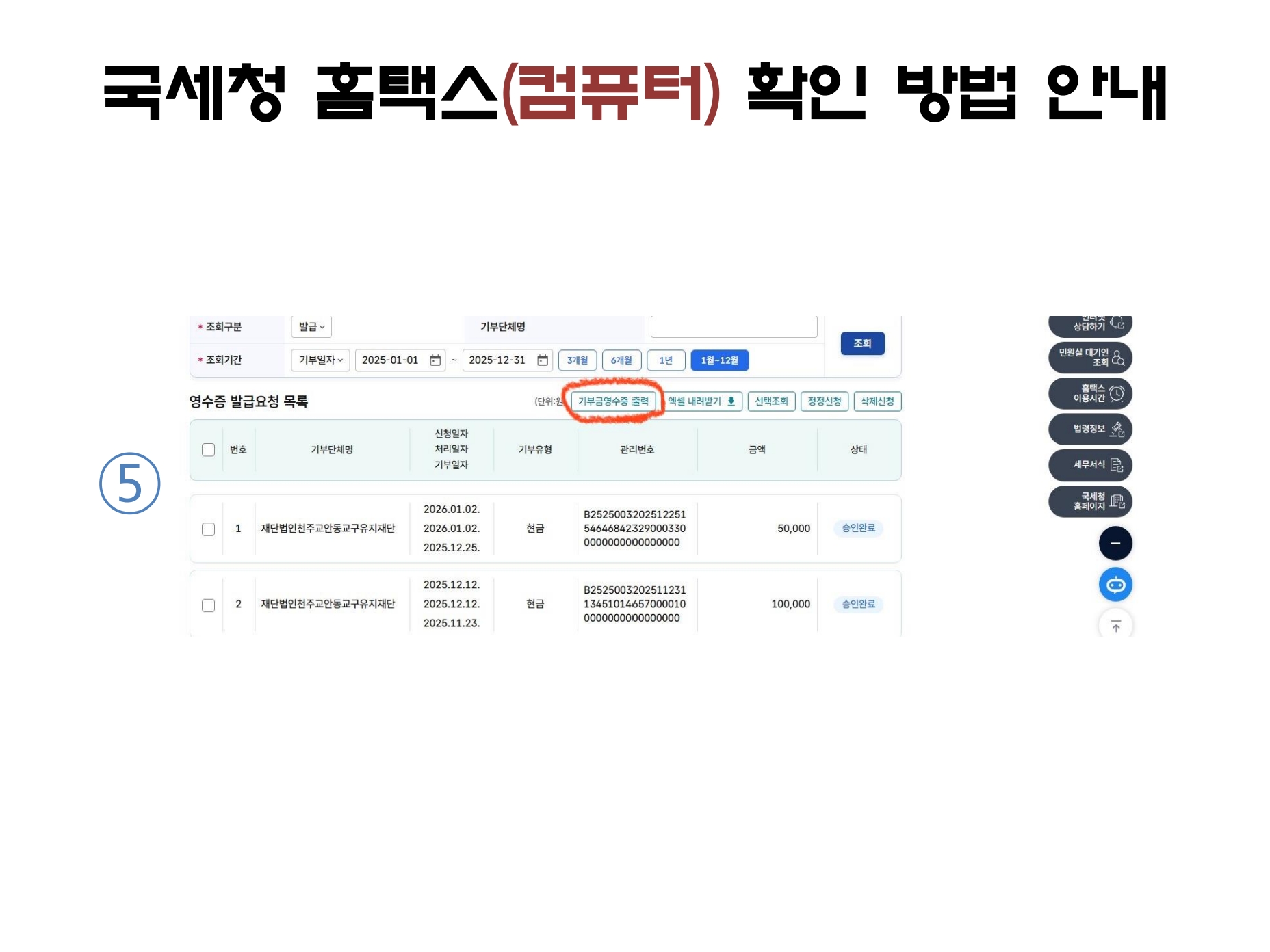Select the 1월~12월 period option
Viewport: 1270px width, 952px height.
pos(719,360)
